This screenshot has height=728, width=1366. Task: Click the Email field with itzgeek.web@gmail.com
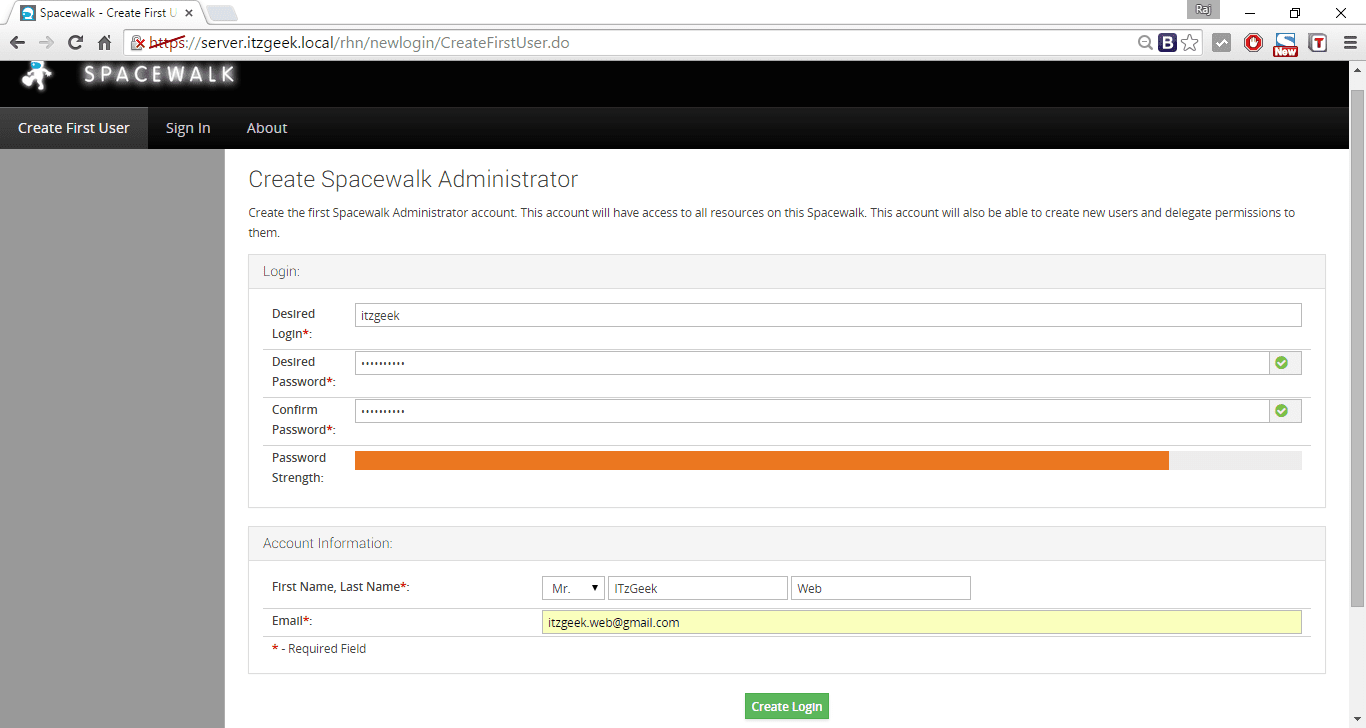[922, 622]
